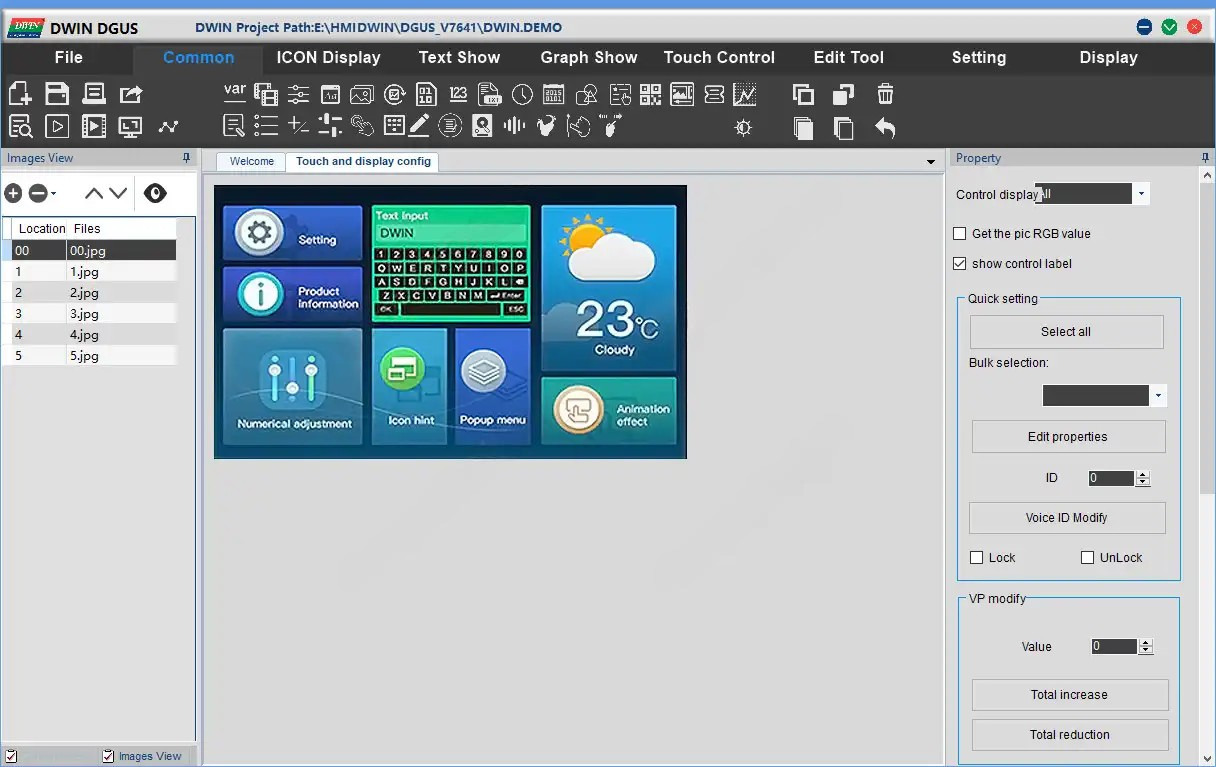Uncheck 'show control label' checkbox
The height and width of the screenshot is (767, 1216).
point(961,264)
